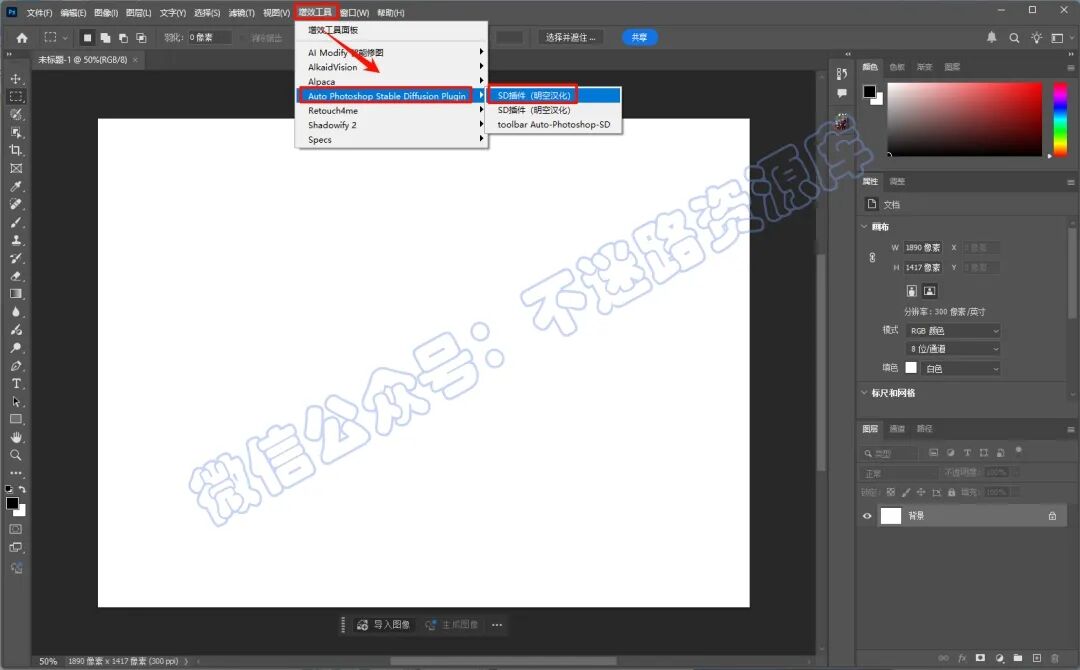Open the workspace switcher icon at top right
Viewport: 1080px width, 670px height.
click(1058, 38)
